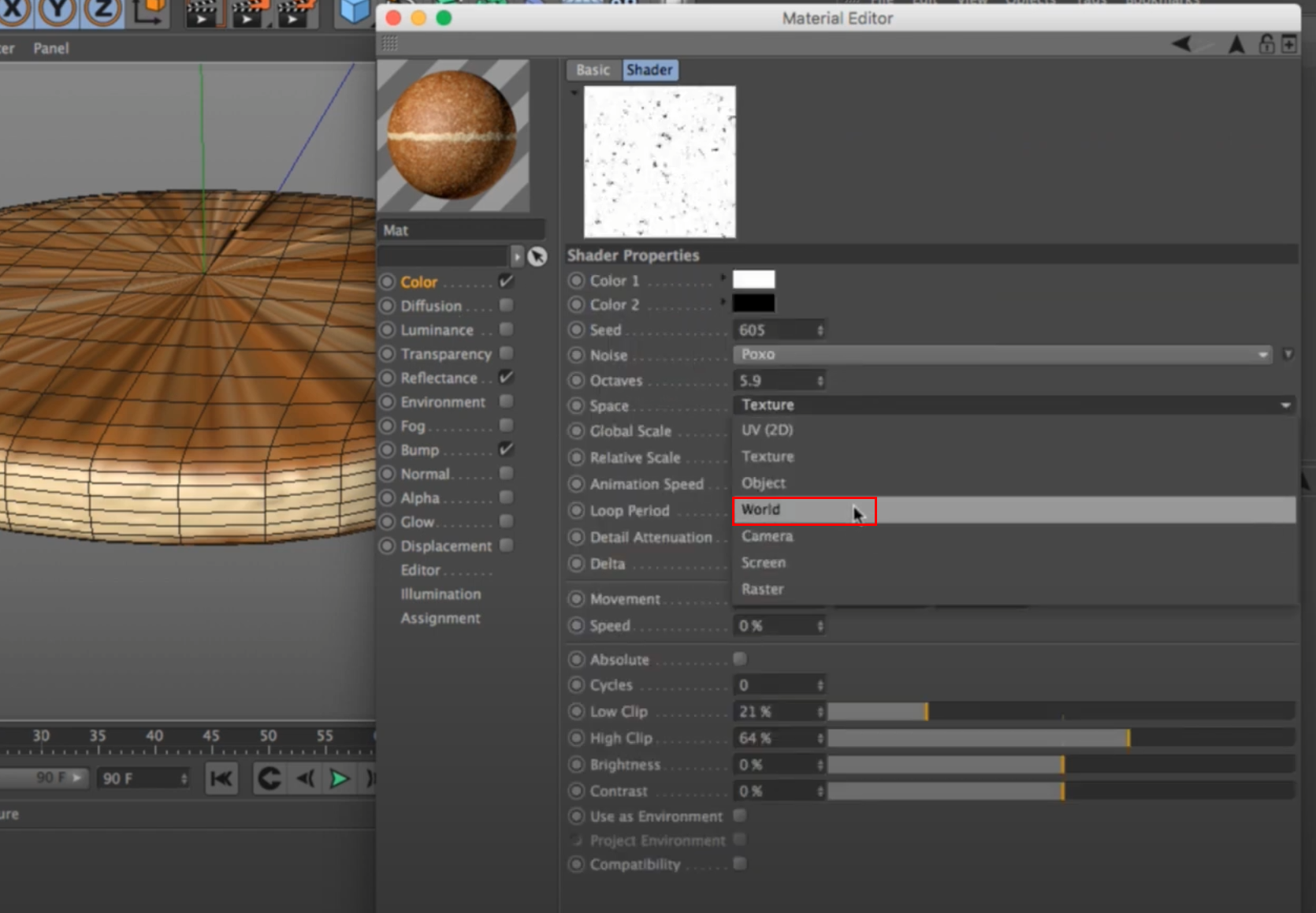Screen dimensions: 1316x913
Task: Select the Environment channel label
Action: 443,402
